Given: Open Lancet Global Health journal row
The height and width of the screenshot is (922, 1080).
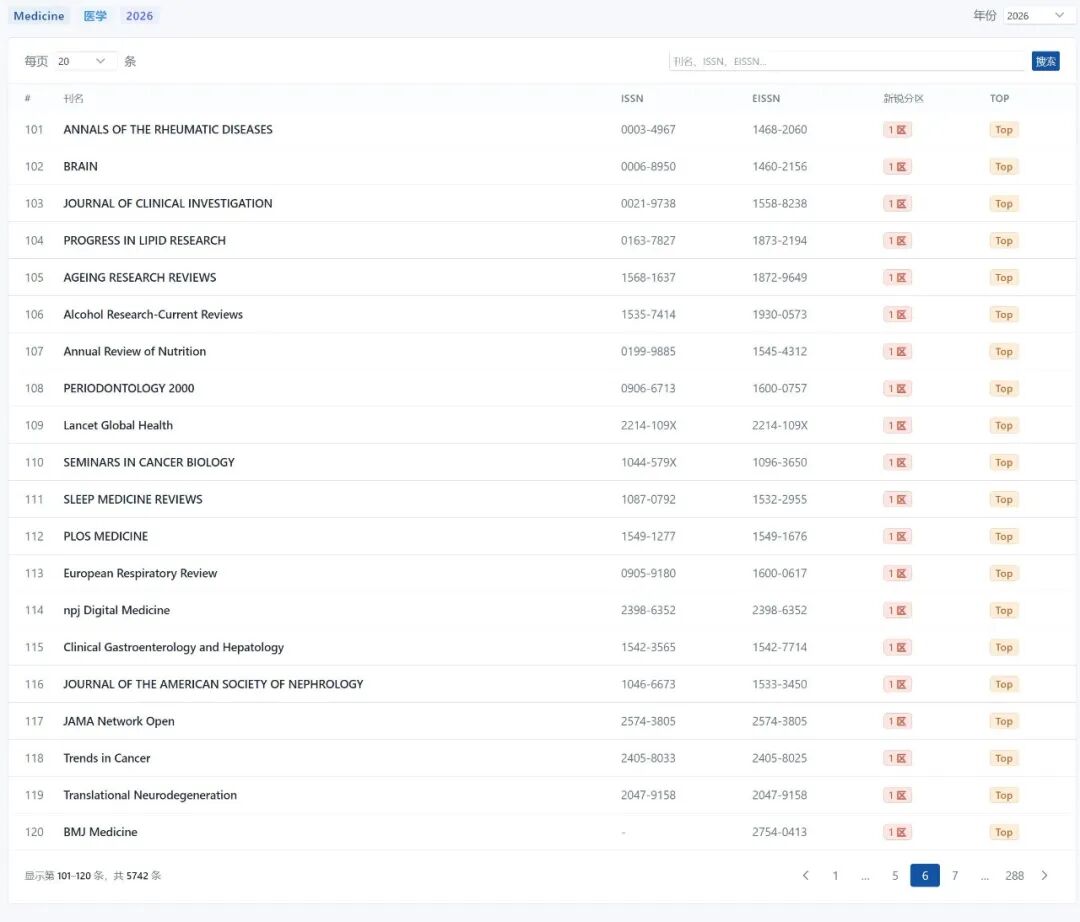Looking at the screenshot, I should 118,426.
